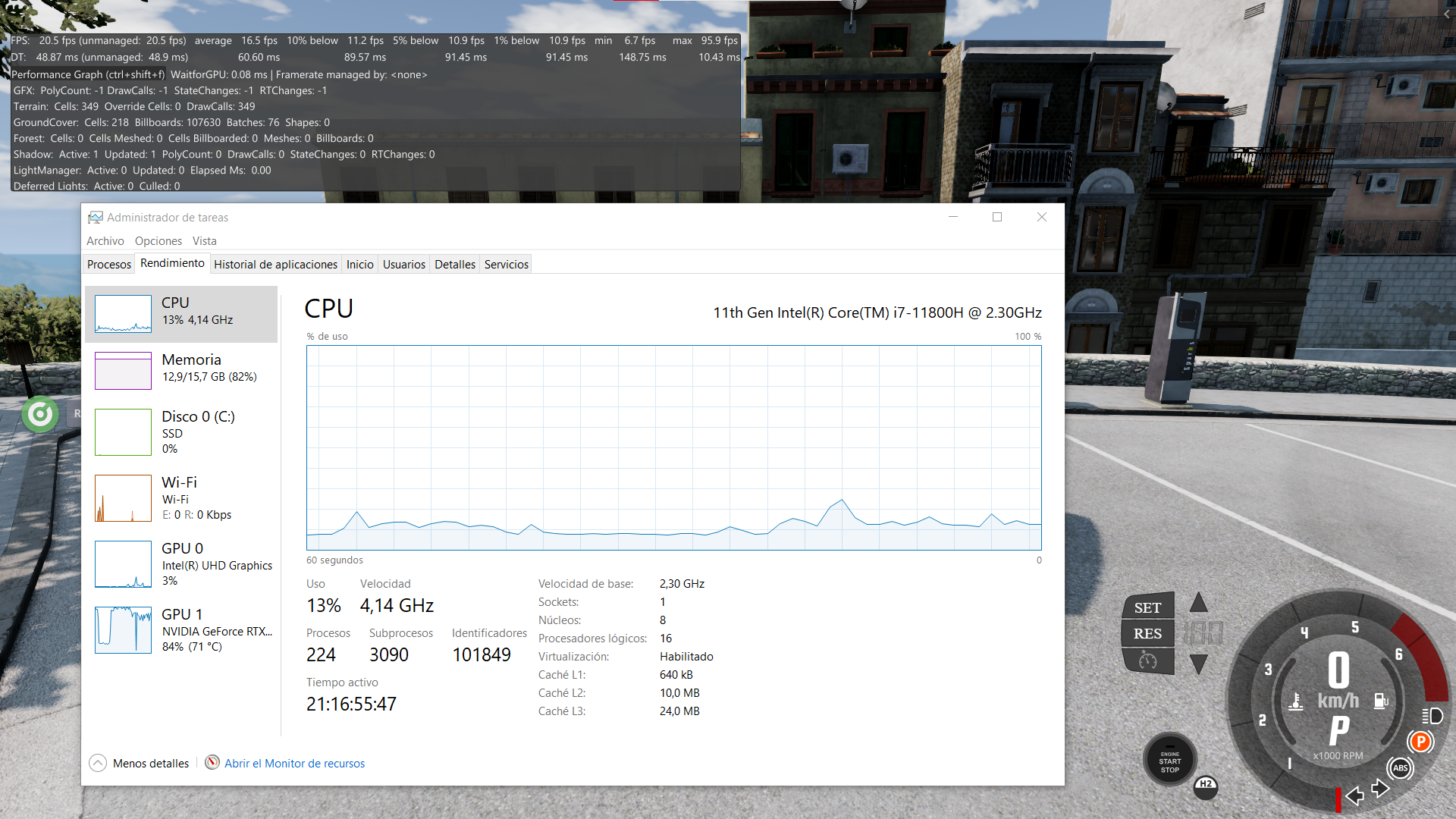The width and height of the screenshot is (1456, 819).
Task: Click the H2 drivetrain mode indicator
Action: tap(1205, 785)
